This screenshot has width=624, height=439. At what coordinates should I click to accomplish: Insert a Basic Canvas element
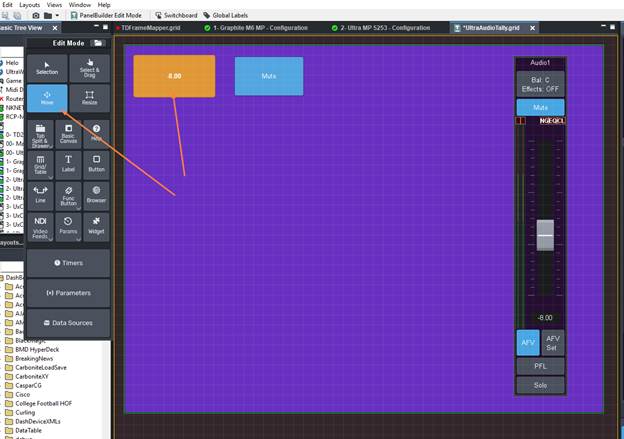68,135
